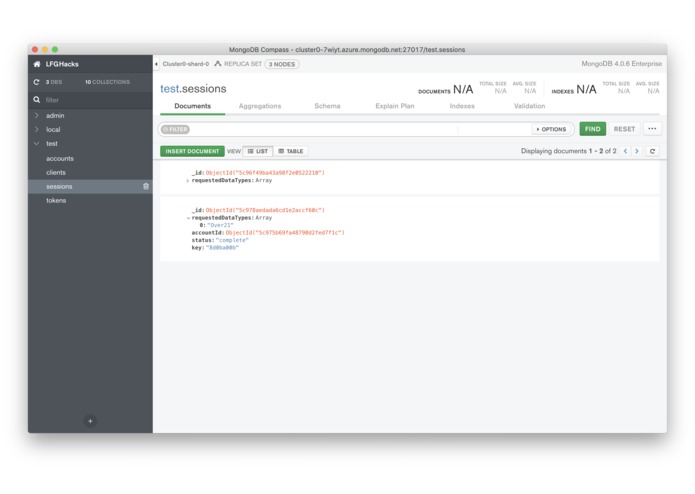Switch to List view

pos(258,151)
